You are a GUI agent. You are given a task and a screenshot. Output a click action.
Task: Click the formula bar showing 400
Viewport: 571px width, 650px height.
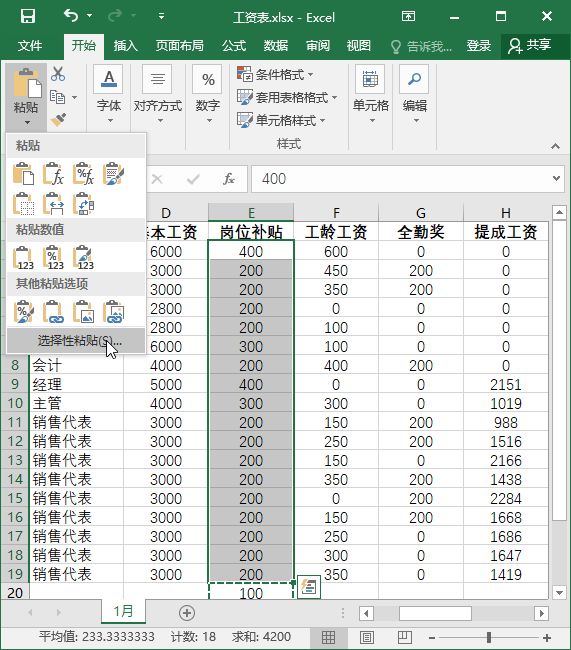pos(400,179)
